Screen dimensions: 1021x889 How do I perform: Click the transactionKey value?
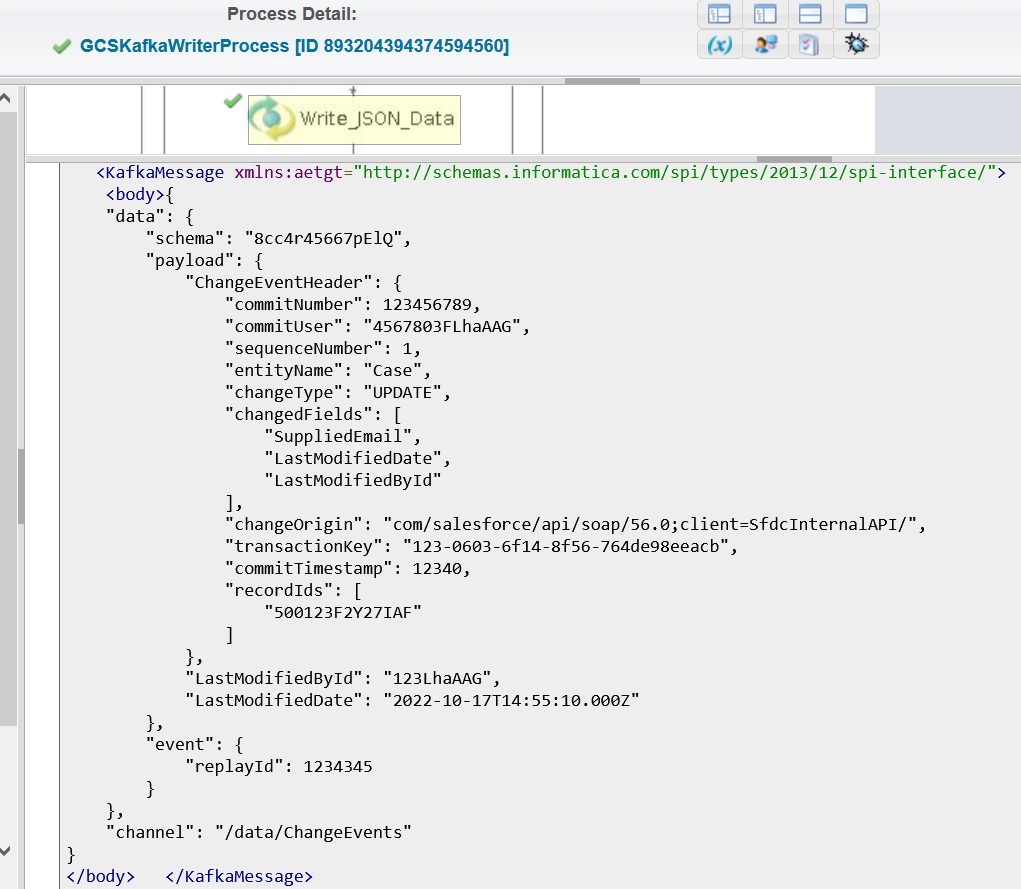point(566,546)
